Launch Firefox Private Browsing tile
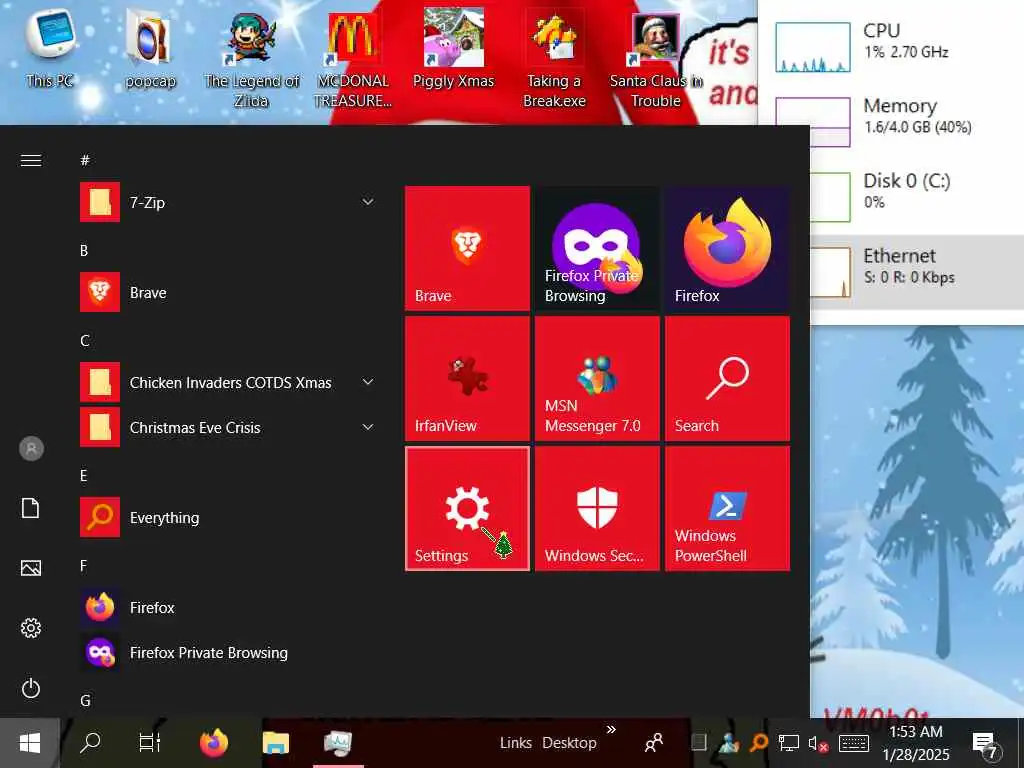This screenshot has height=768, width=1024. tap(597, 248)
